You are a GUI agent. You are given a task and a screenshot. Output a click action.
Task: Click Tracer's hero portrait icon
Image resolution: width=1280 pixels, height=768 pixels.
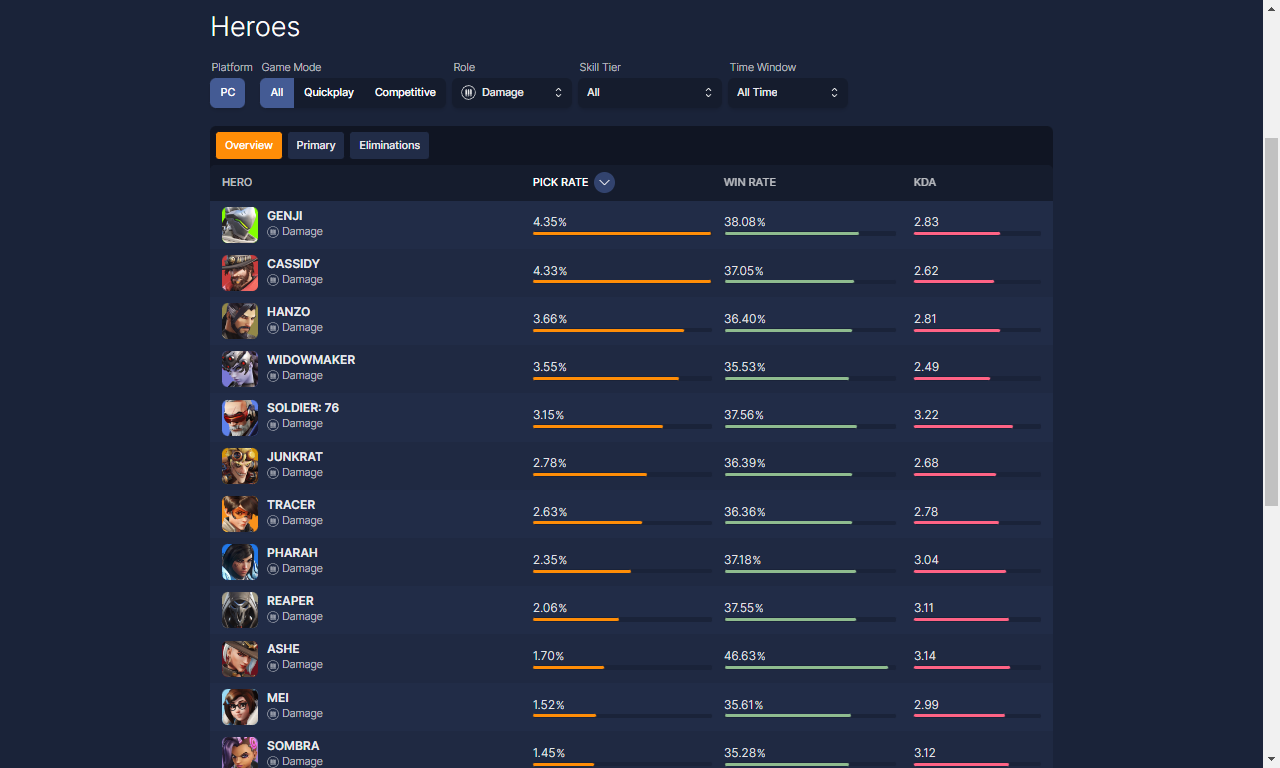pyautogui.click(x=240, y=514)
